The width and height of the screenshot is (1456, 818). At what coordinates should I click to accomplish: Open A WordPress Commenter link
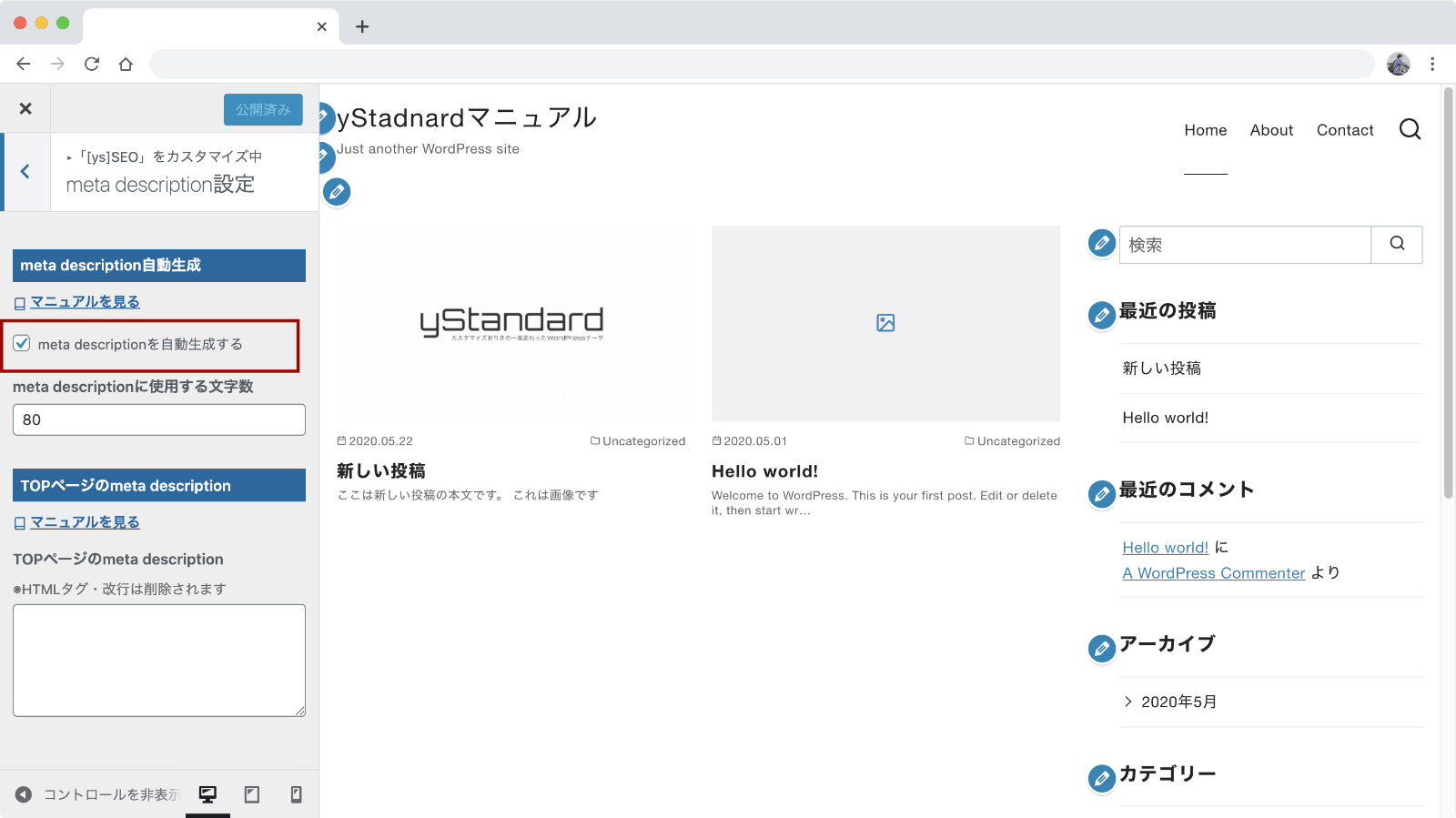1213,573
